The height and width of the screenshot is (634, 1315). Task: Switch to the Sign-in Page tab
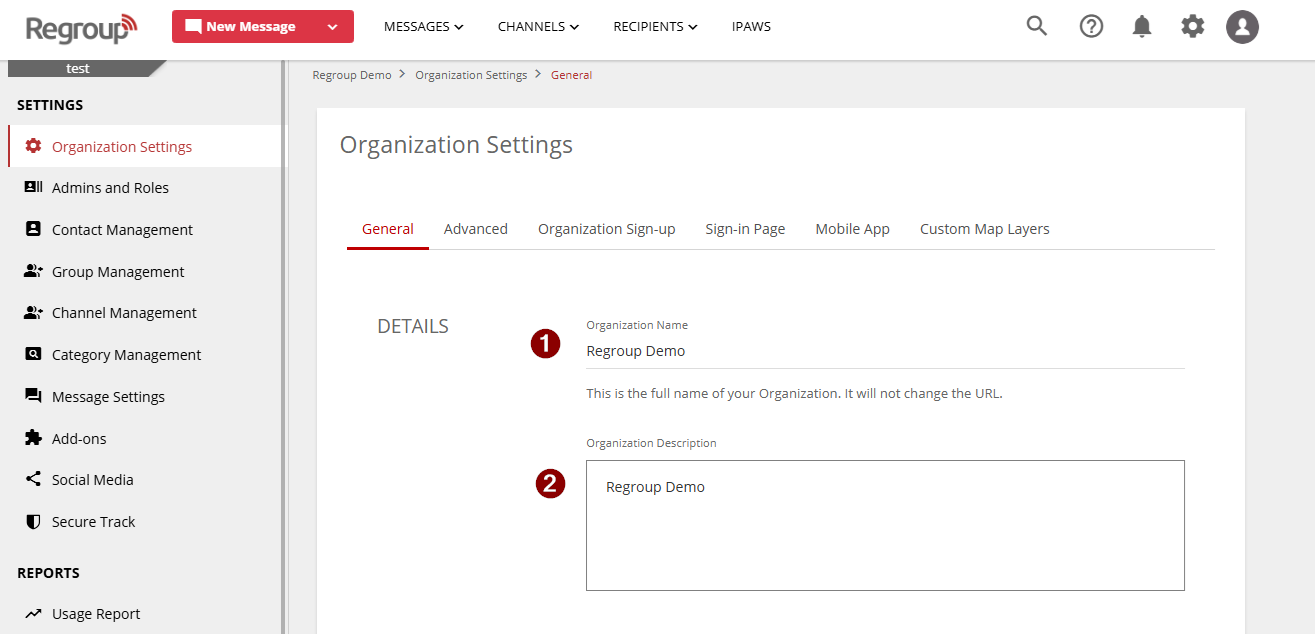[x=745, y=229]
